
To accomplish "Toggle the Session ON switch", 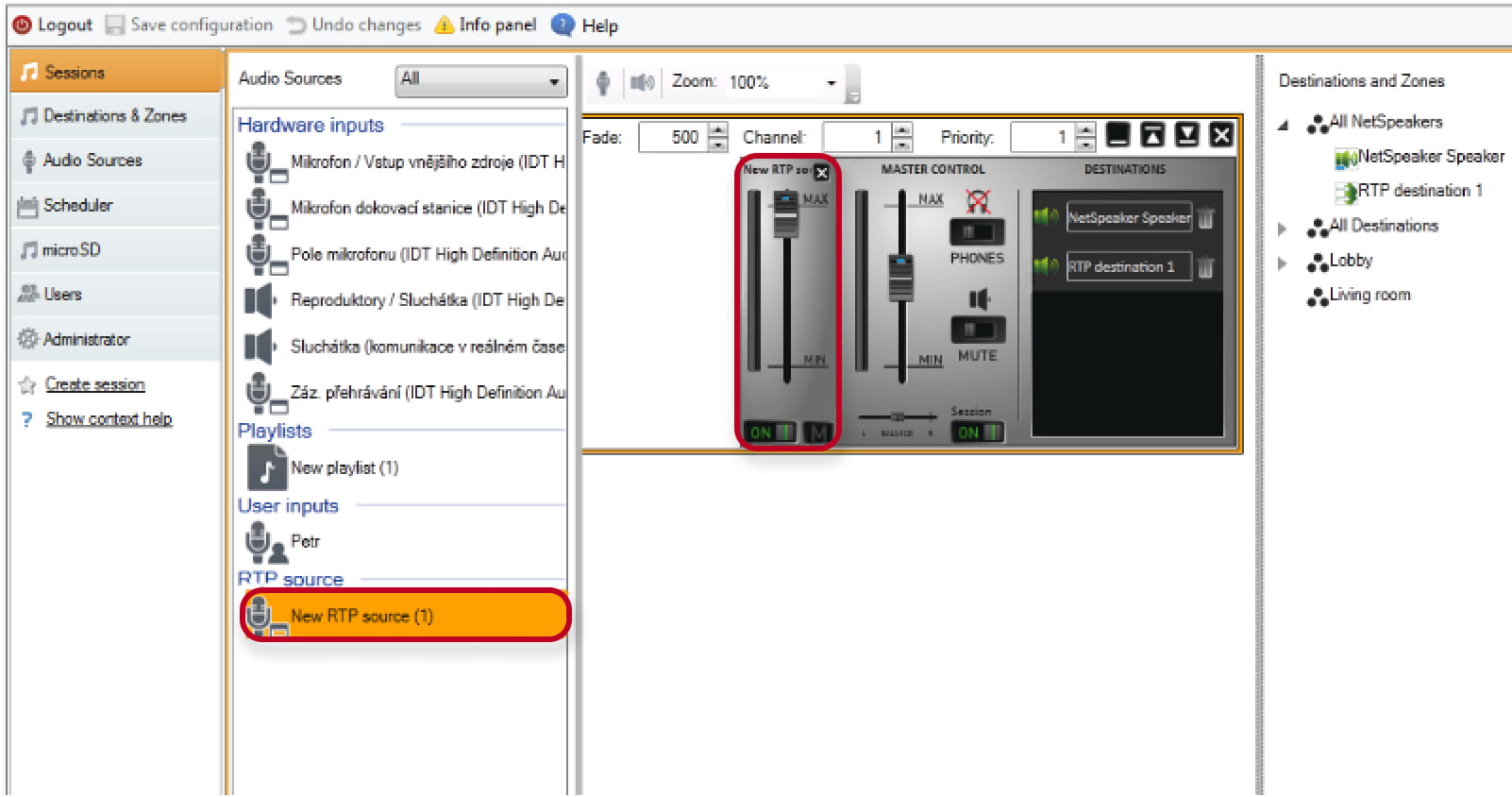I will click(x=977, y=432).
